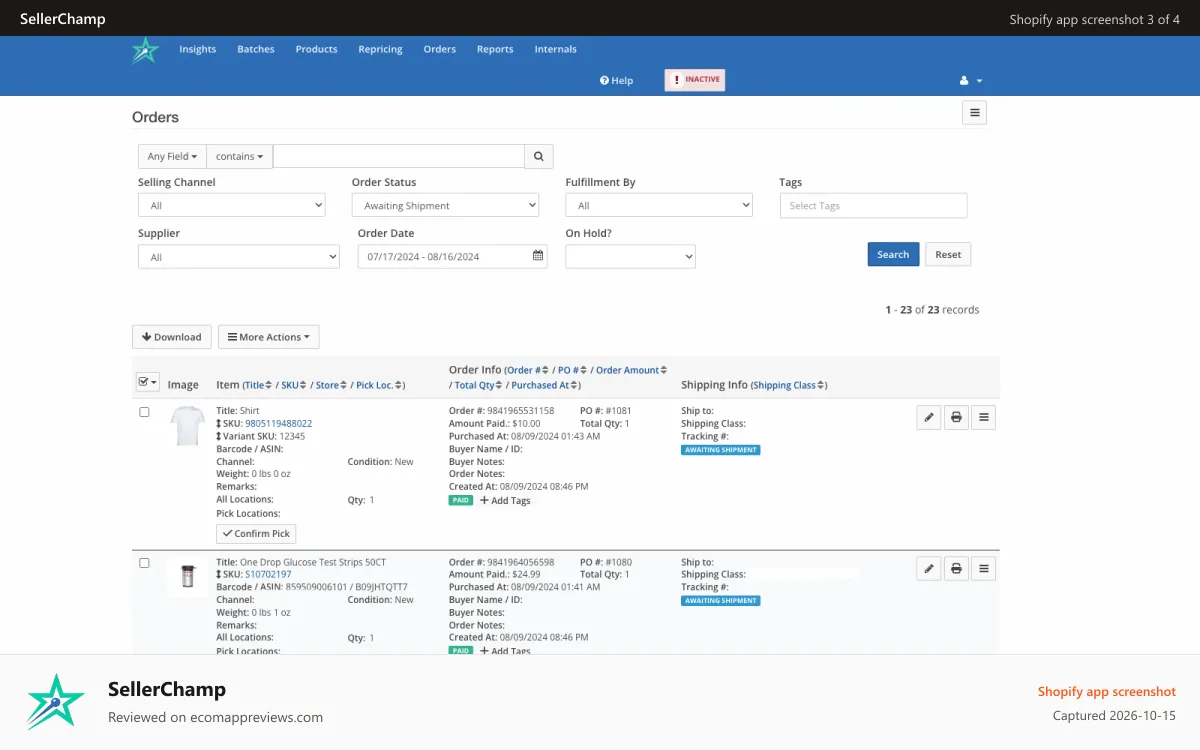1200x750 pixels.
Task: Click AWAITING SHIPMENT badge on Shirt order
Action: point(721,450)
